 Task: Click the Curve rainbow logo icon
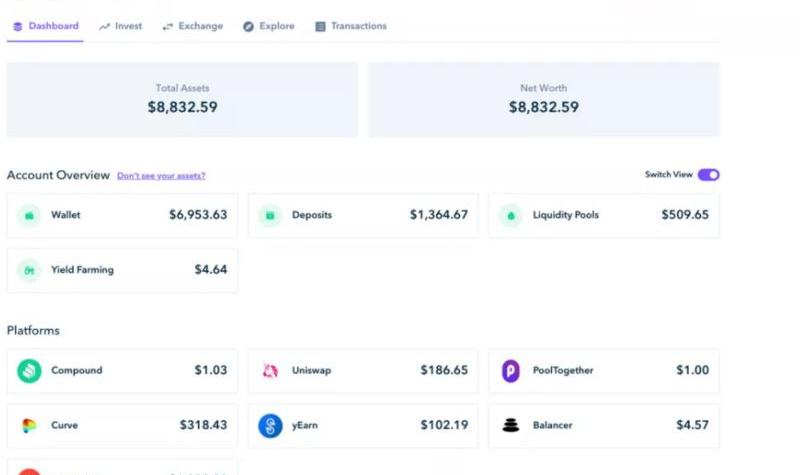point(29,426)
